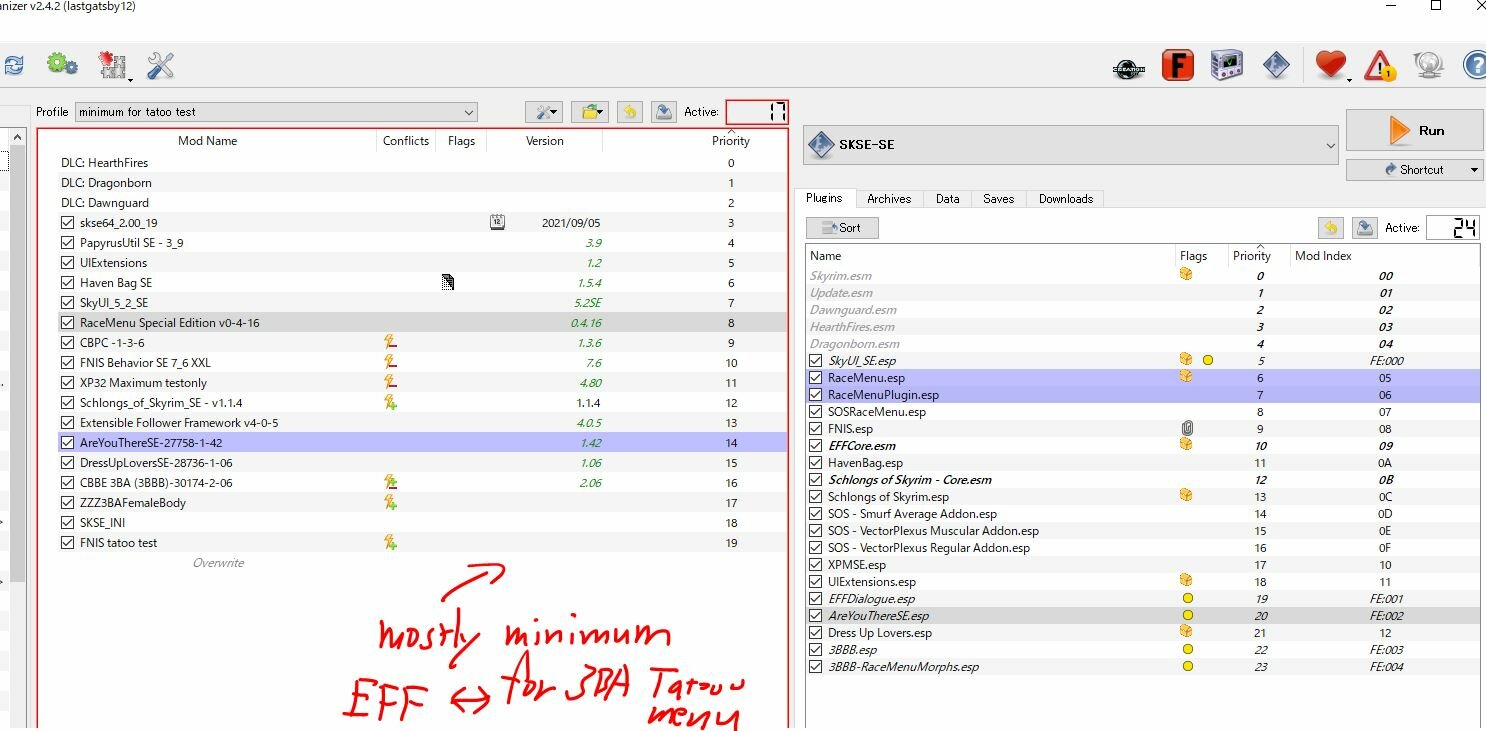Click the Sort plugins button
The height and width of the screenshot is (731, 1486).
click(x=842, y=228)
